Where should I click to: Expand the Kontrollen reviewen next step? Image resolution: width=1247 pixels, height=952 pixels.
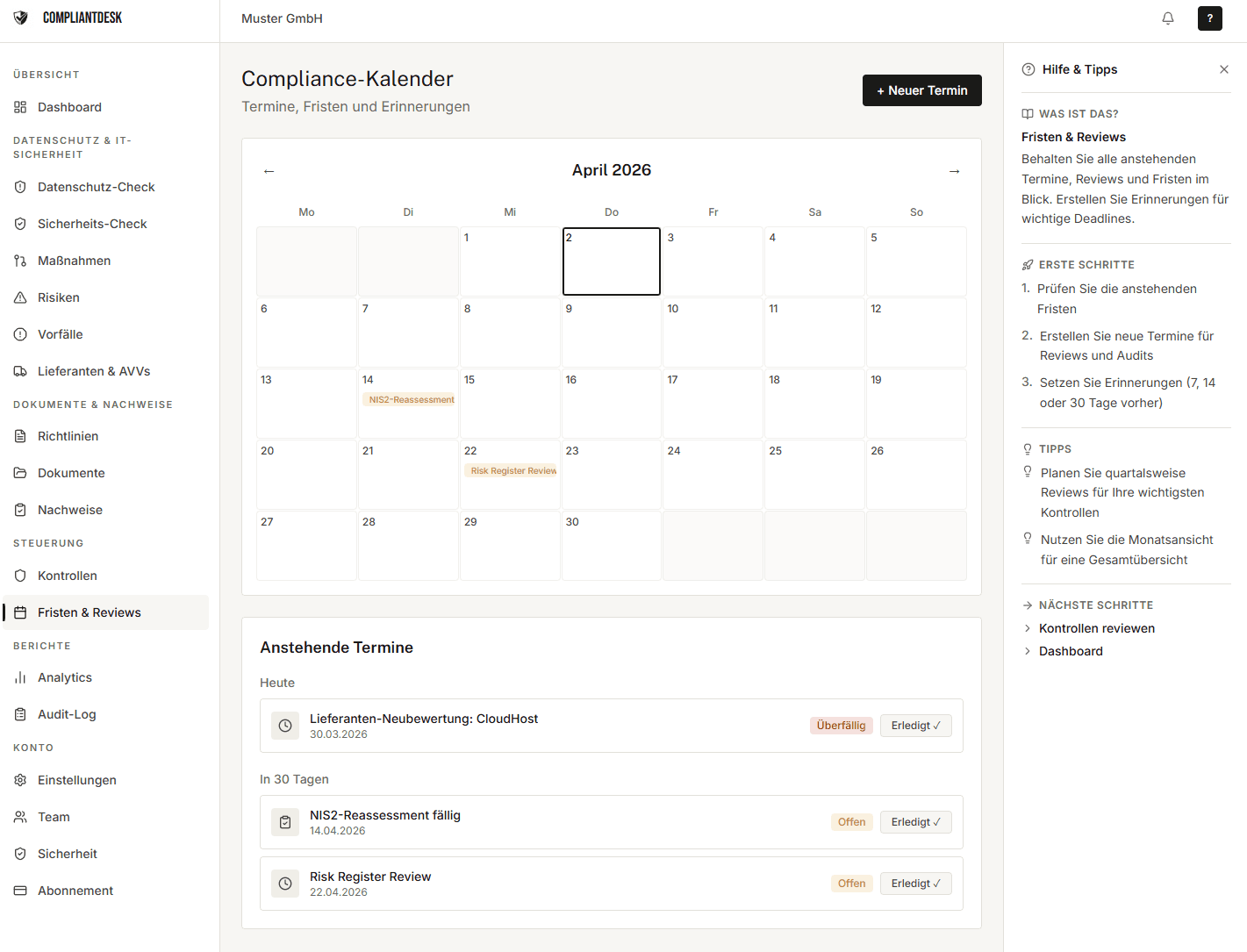pyautogui.click(x=1096, y=628)
